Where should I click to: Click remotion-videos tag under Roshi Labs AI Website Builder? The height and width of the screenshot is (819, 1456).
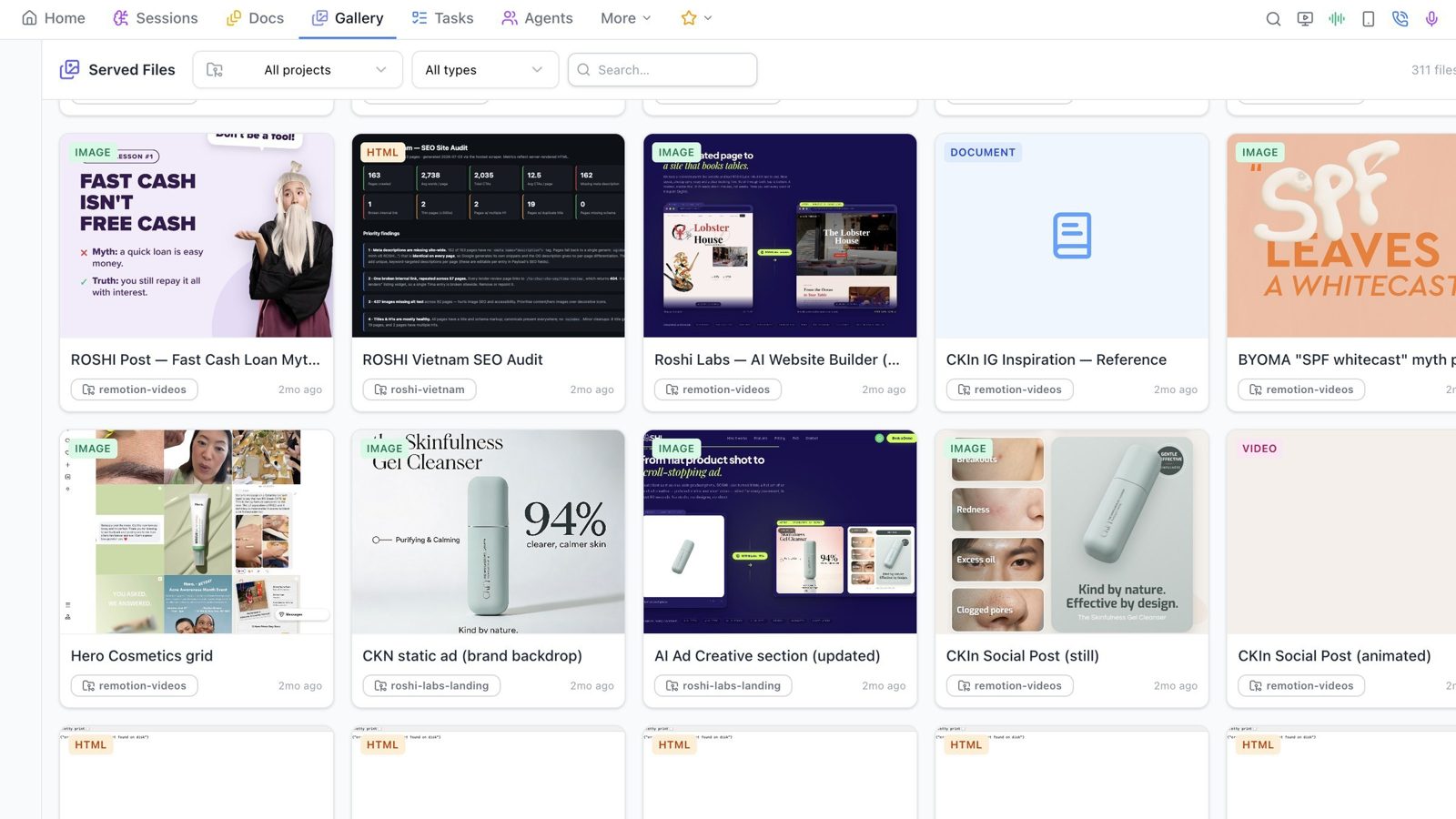[718, 389]
